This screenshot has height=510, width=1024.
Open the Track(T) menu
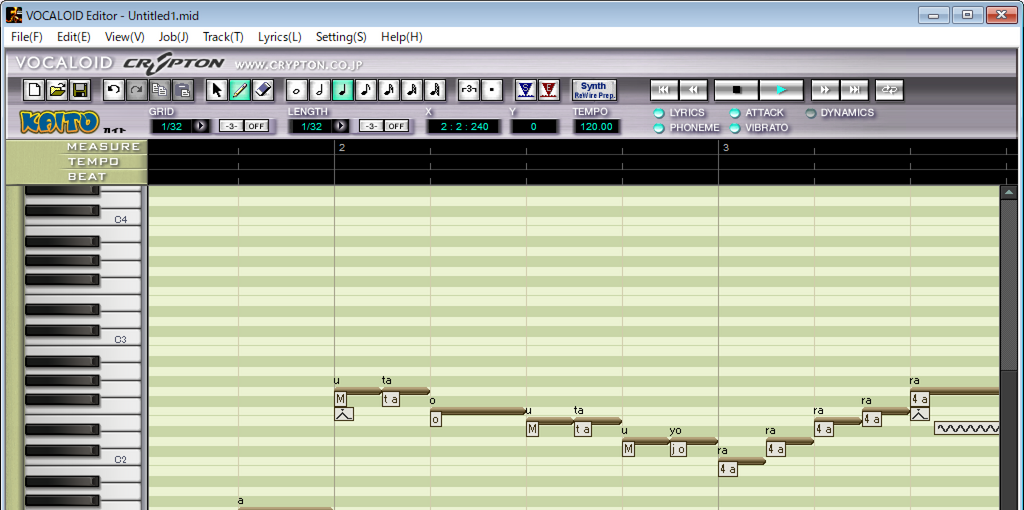point(223,37)
